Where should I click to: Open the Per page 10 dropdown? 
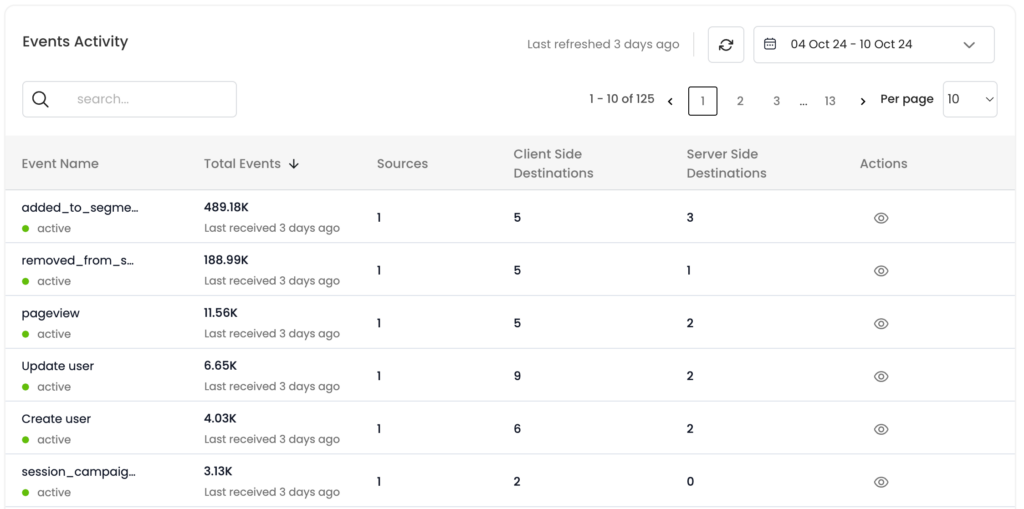(x=970, y=99)
